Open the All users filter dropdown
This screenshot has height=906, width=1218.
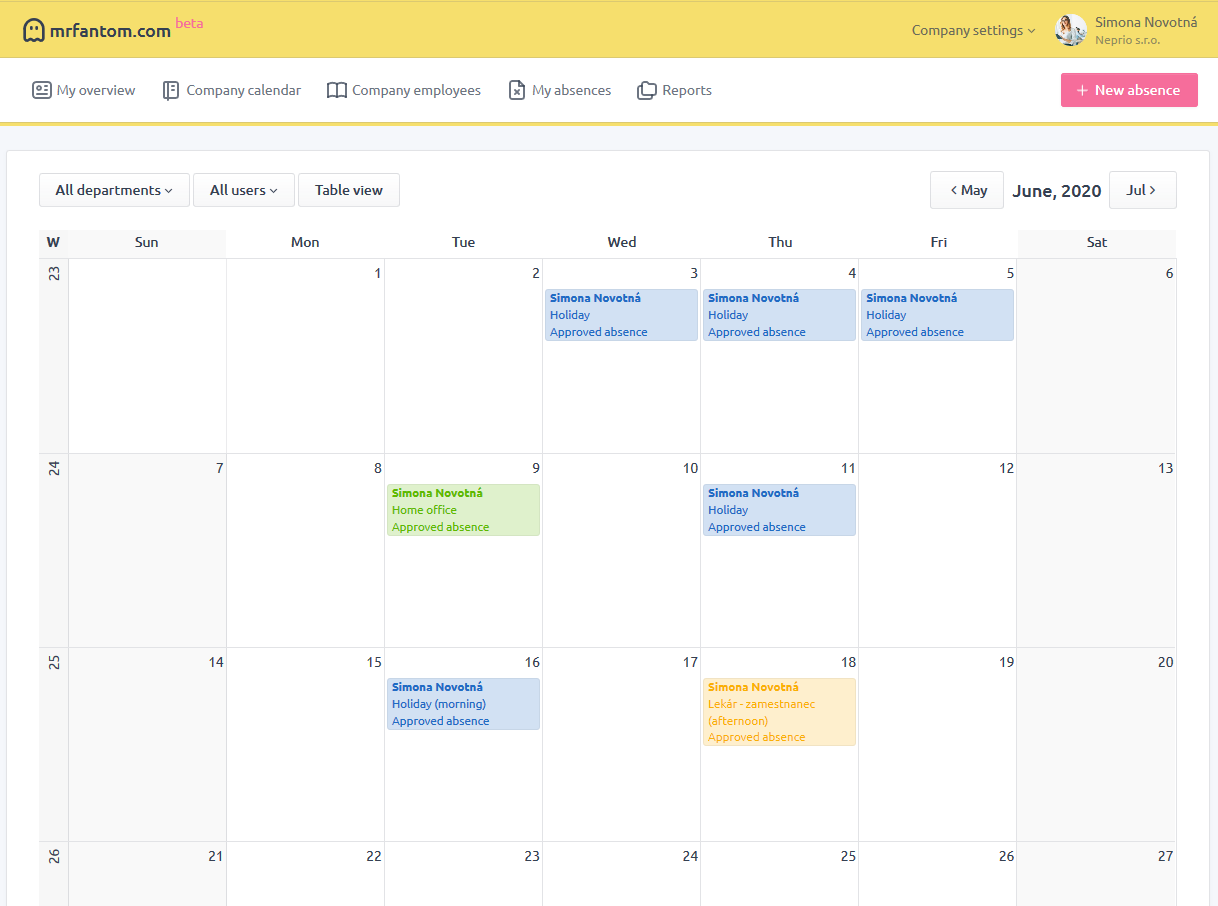[244, 190]
